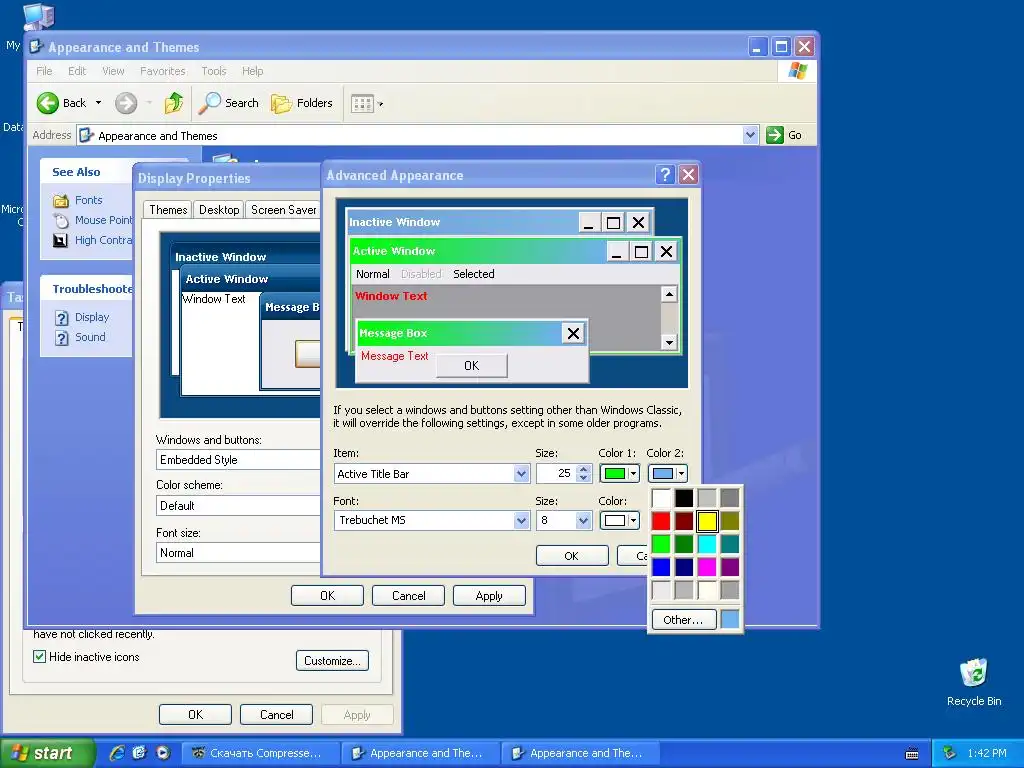Click the item Size field showing 25
The height and width of the screenshot is (768, 1024).
coord(557,473)
